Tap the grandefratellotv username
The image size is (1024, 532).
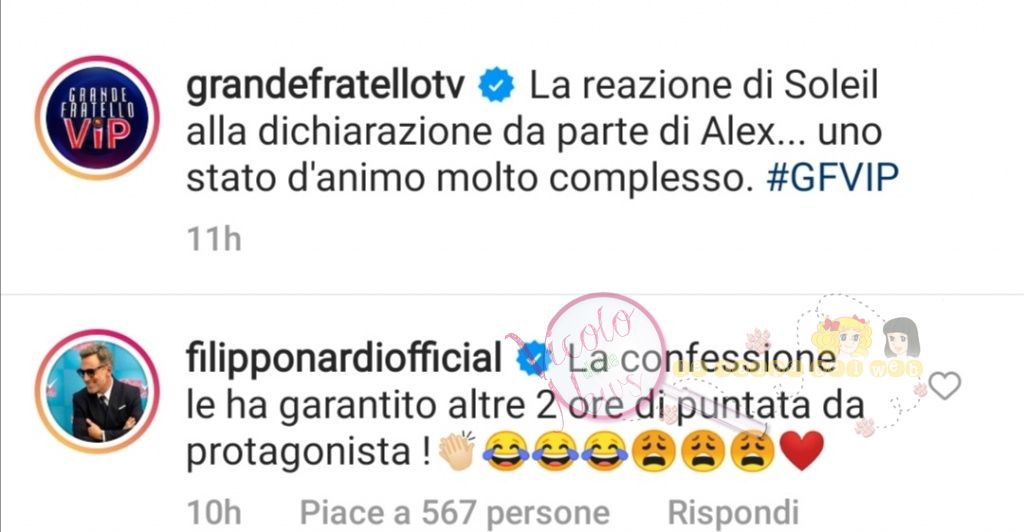[325, 86]
